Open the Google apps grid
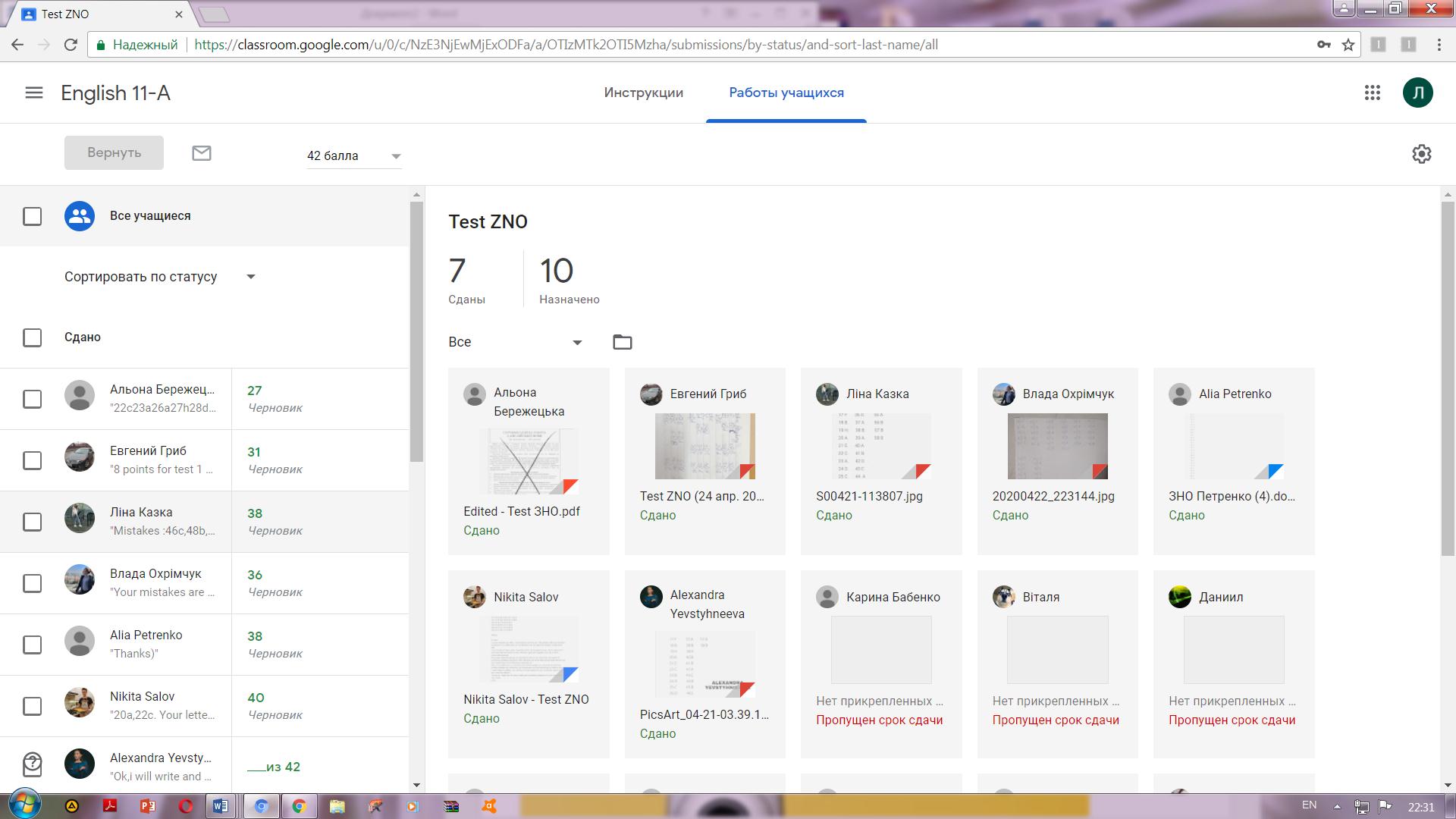This screenshot has height=819, width=1456. [1372, 93]
